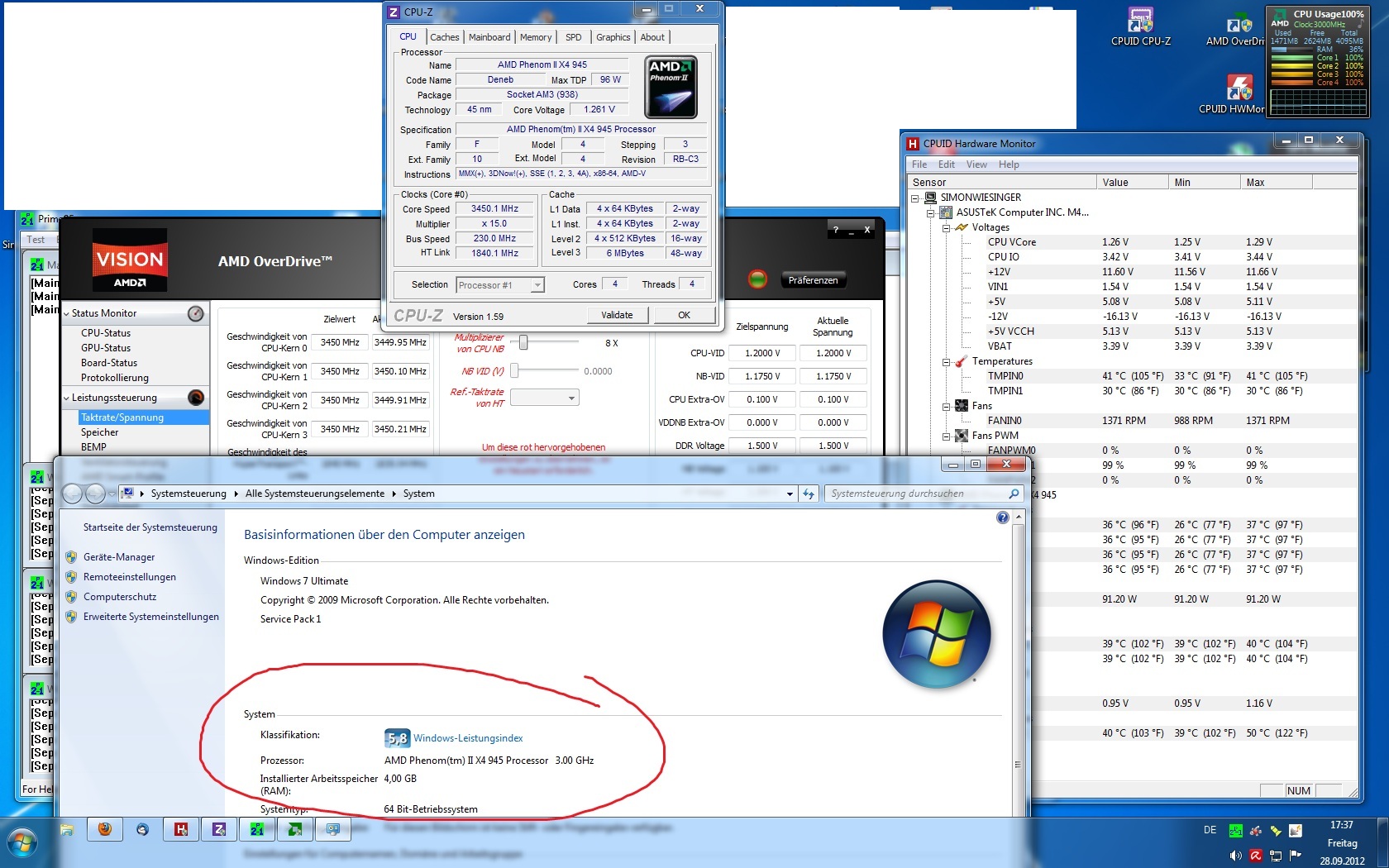1389x868 pixels.
Task: Collapse the Status Monitor section in OverDrive
Action: (66, 313)
